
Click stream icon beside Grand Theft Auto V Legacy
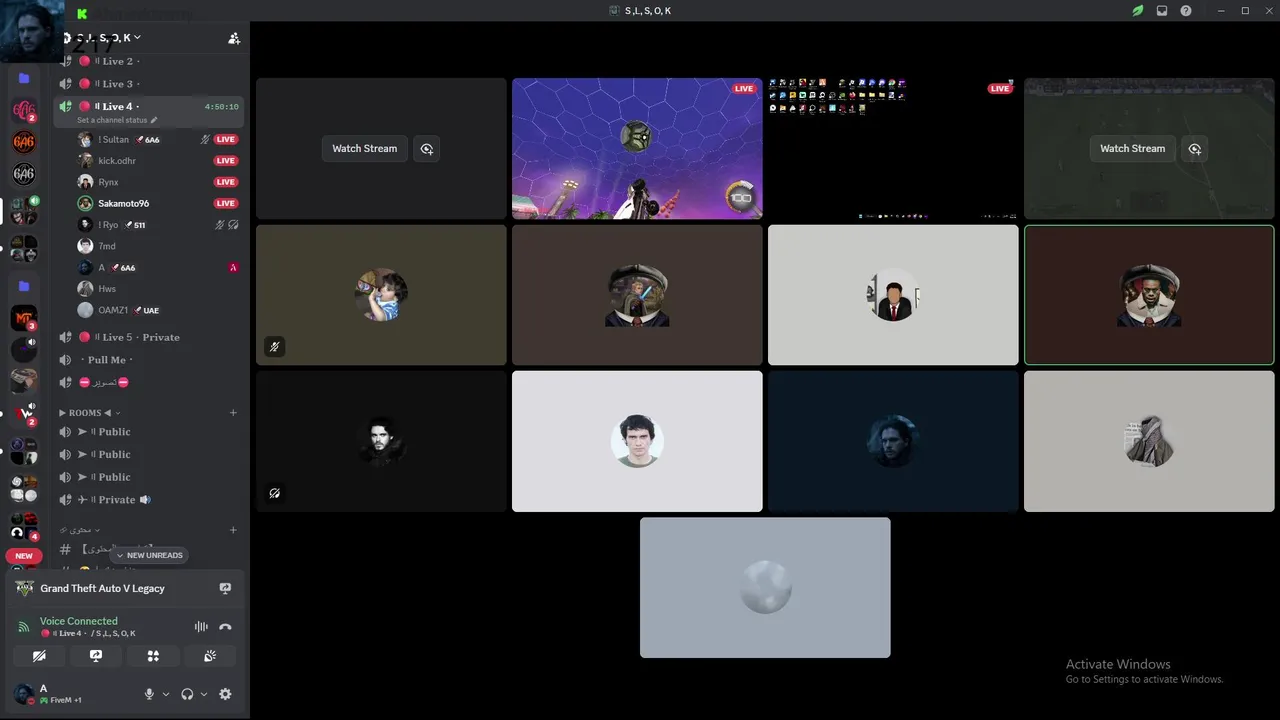225,589
